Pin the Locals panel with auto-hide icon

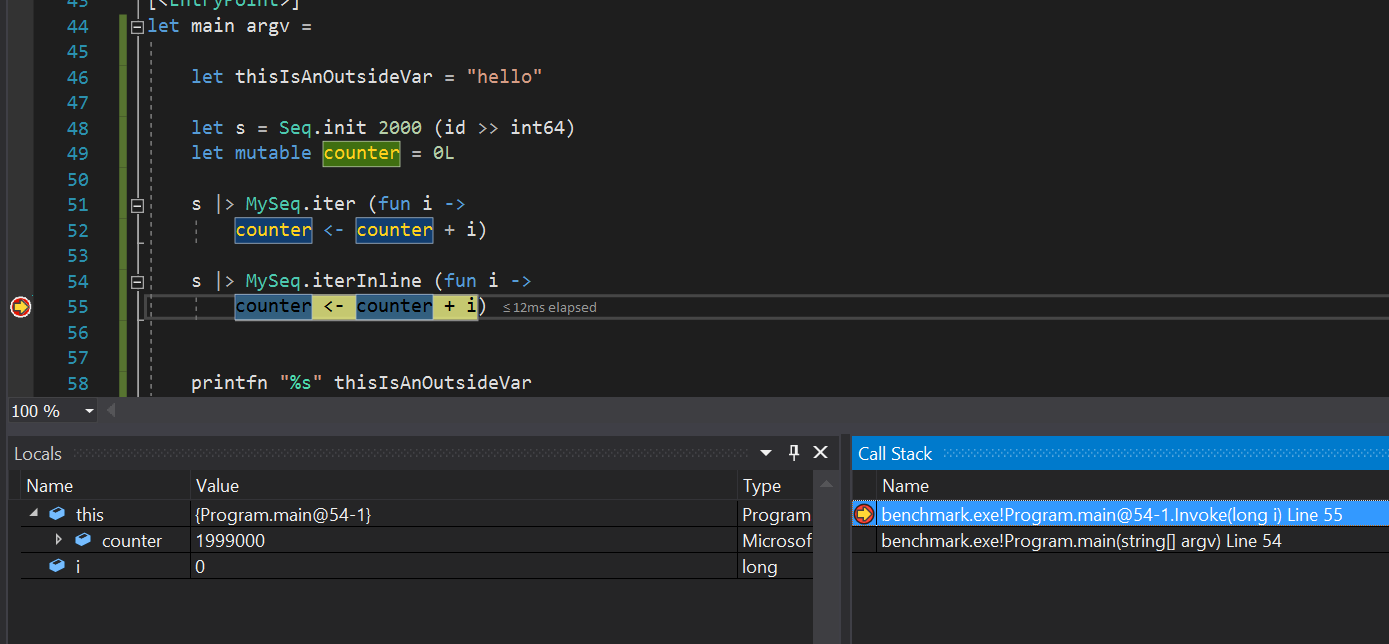pos(794,453)
